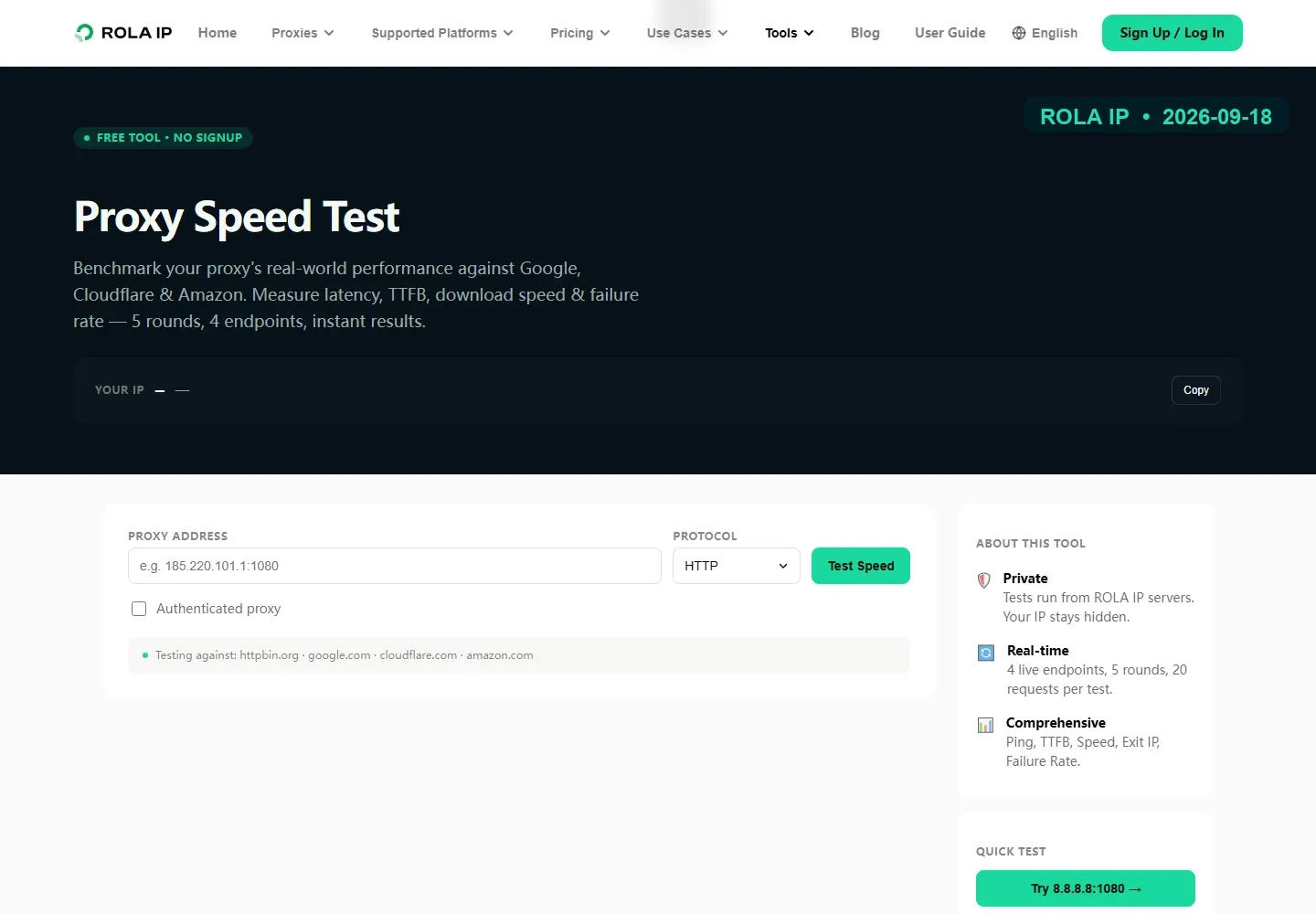Open the Home page link
This screenshot has width=1316, height=914.
(x=218, y=33)
